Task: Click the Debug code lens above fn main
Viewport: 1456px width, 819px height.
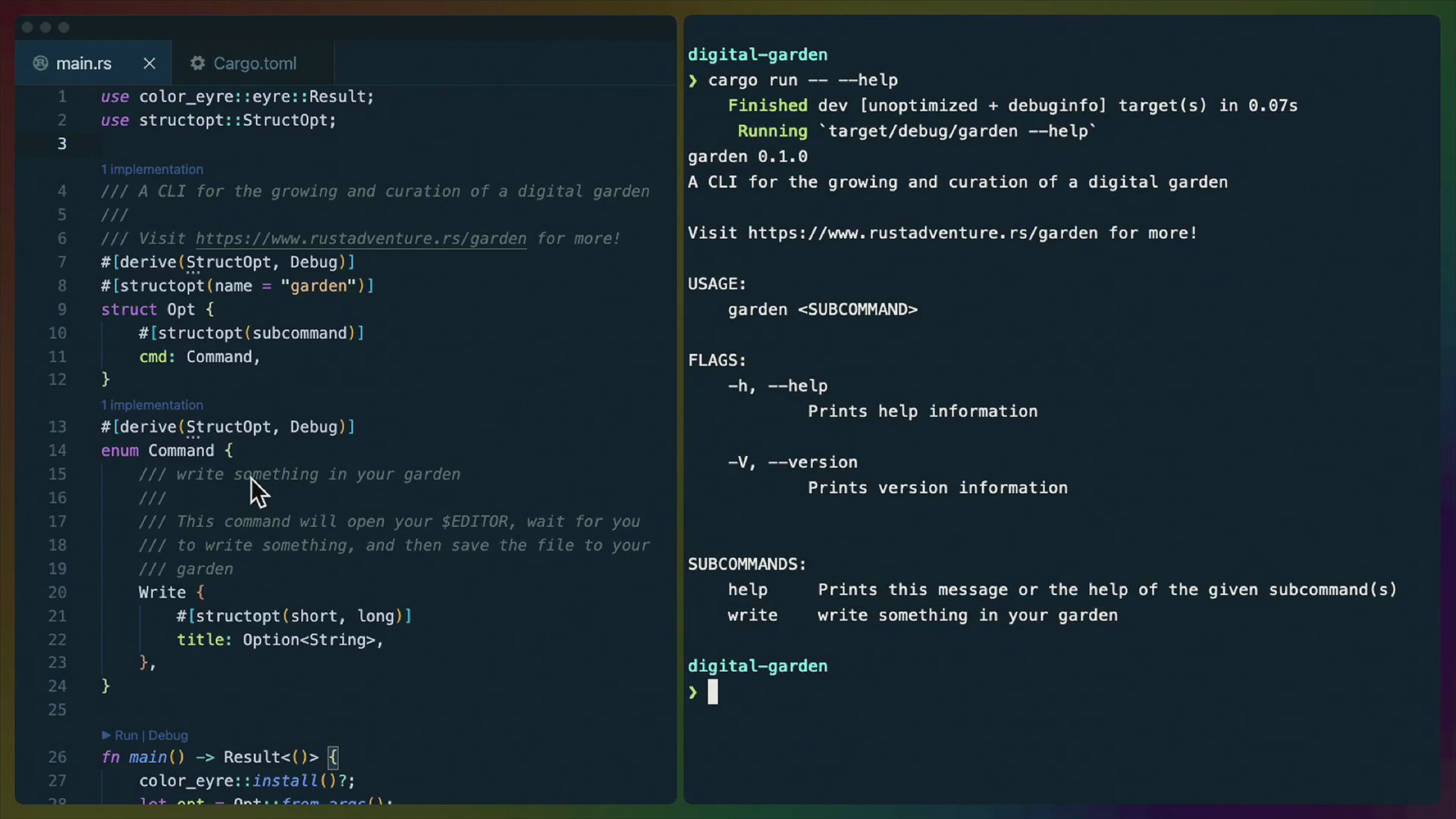Action: (168, 736)
